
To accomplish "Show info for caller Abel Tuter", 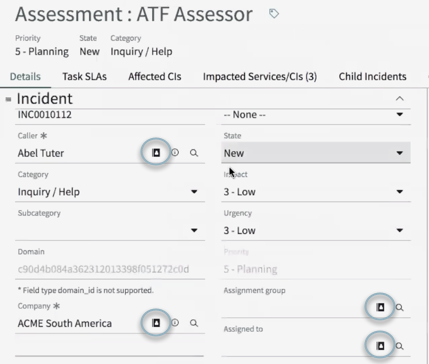I will click(175, 153).
